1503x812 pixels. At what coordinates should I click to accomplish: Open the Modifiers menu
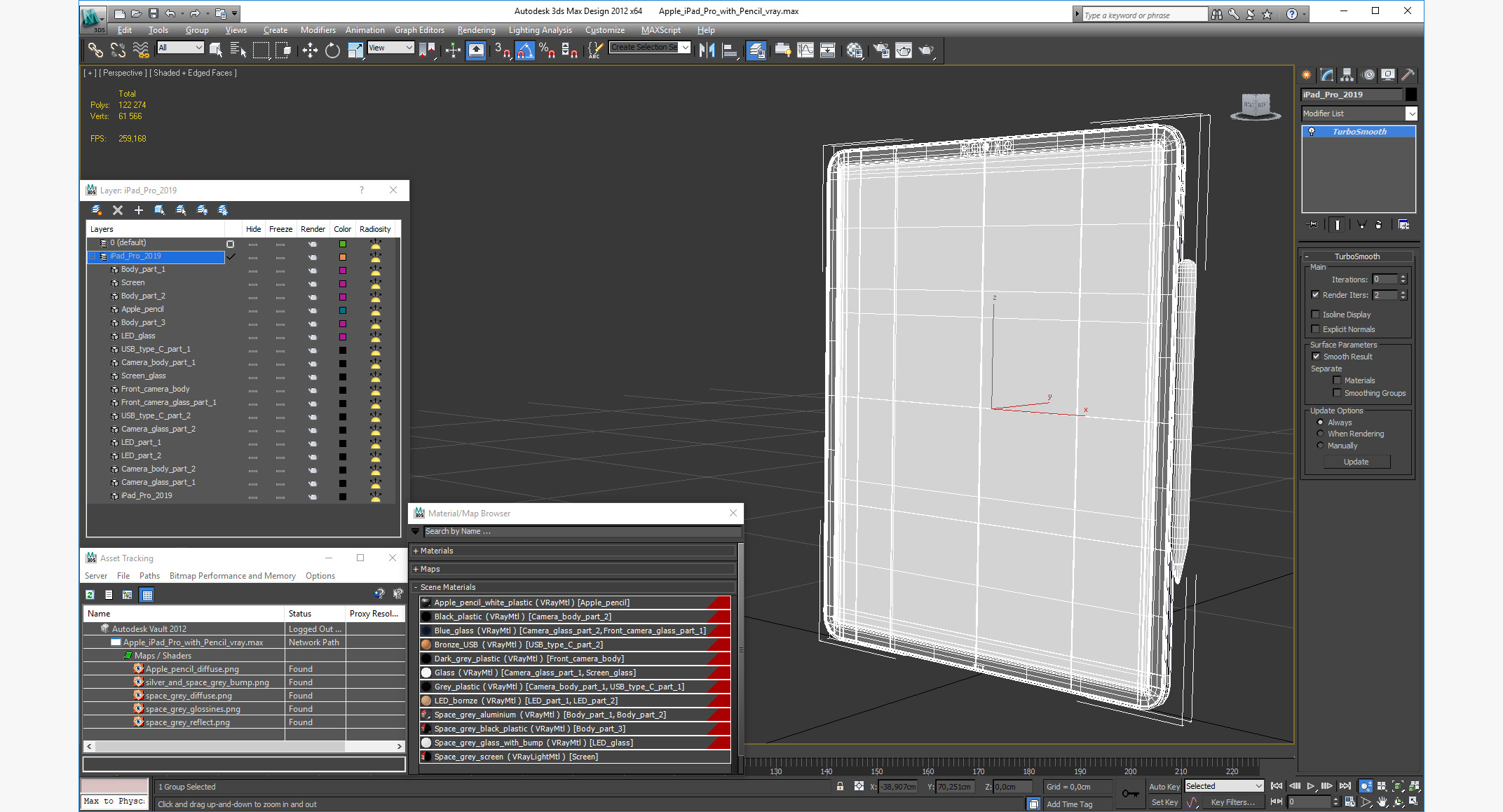(318, 30)
